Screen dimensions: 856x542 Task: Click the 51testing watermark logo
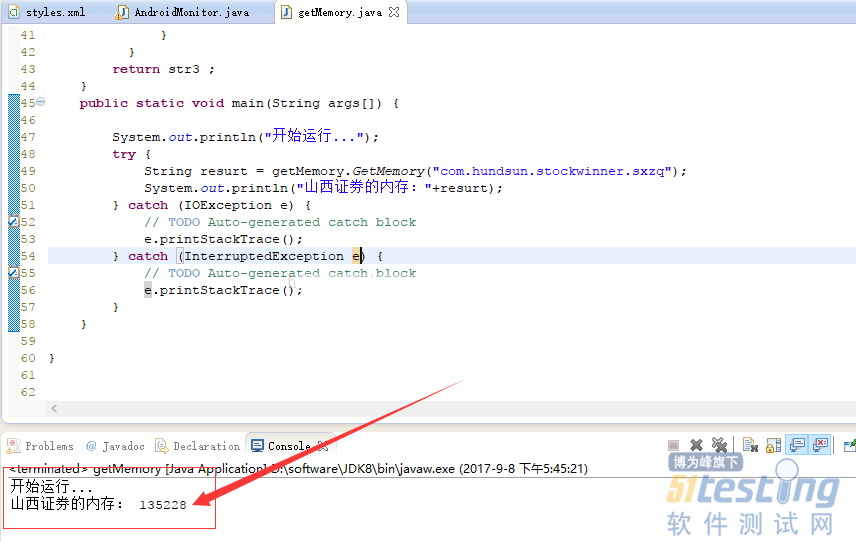click(x=752, y=490)
